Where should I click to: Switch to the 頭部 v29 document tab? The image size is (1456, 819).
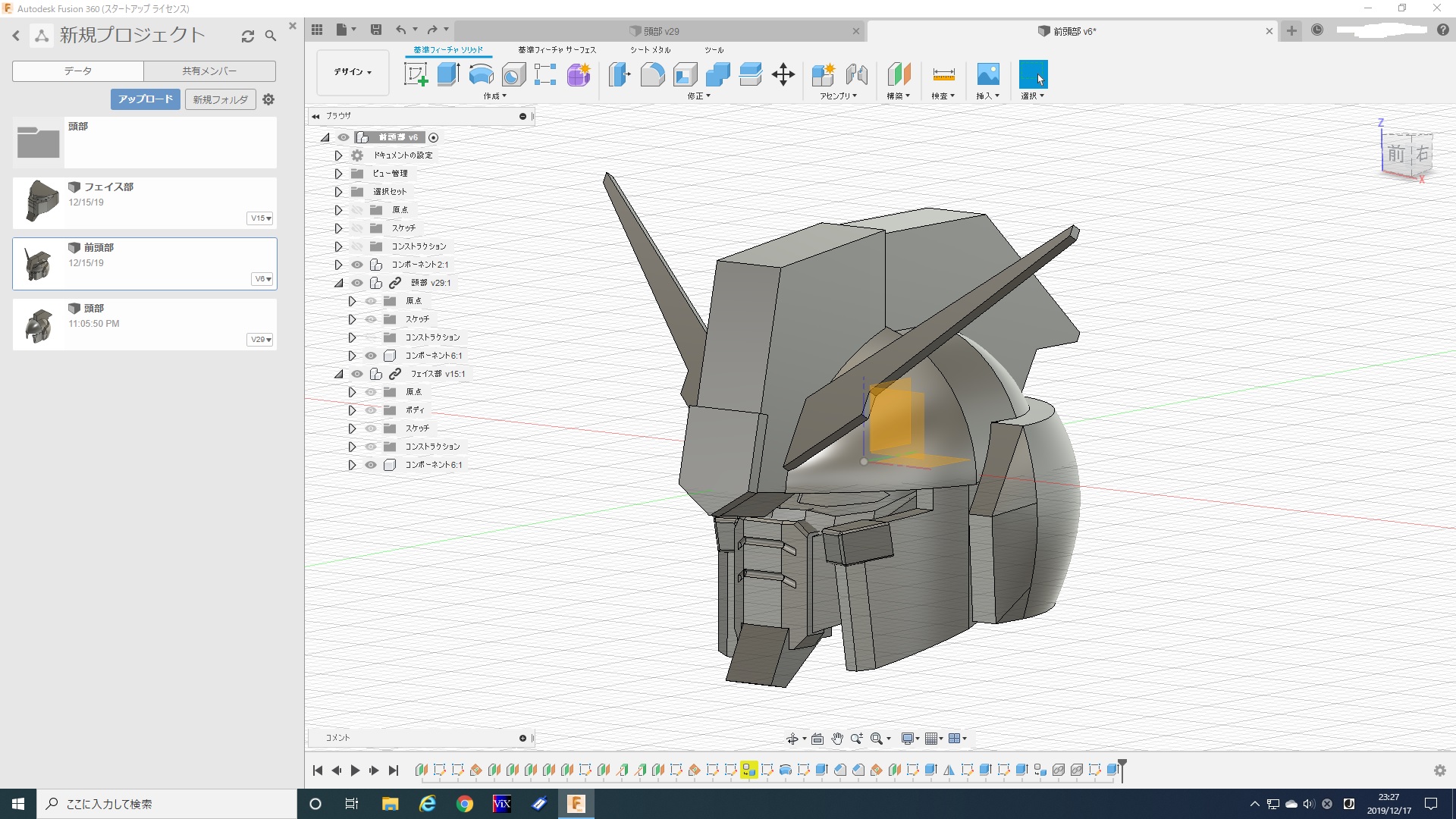661,31
